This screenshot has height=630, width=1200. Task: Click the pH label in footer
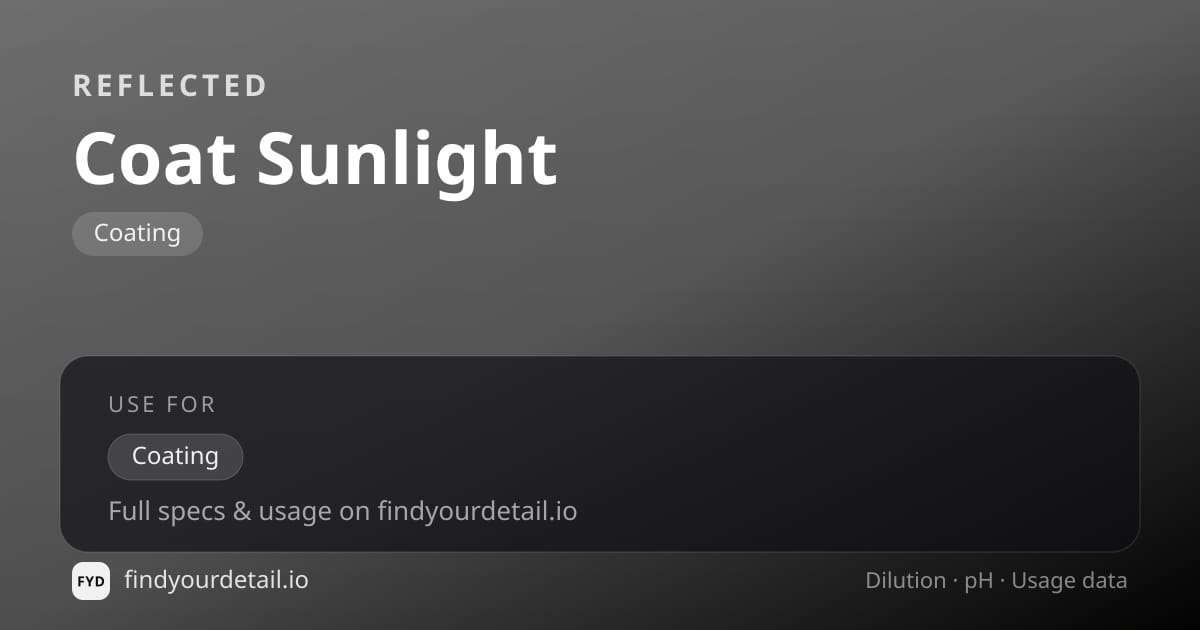(x=978, y=582)
